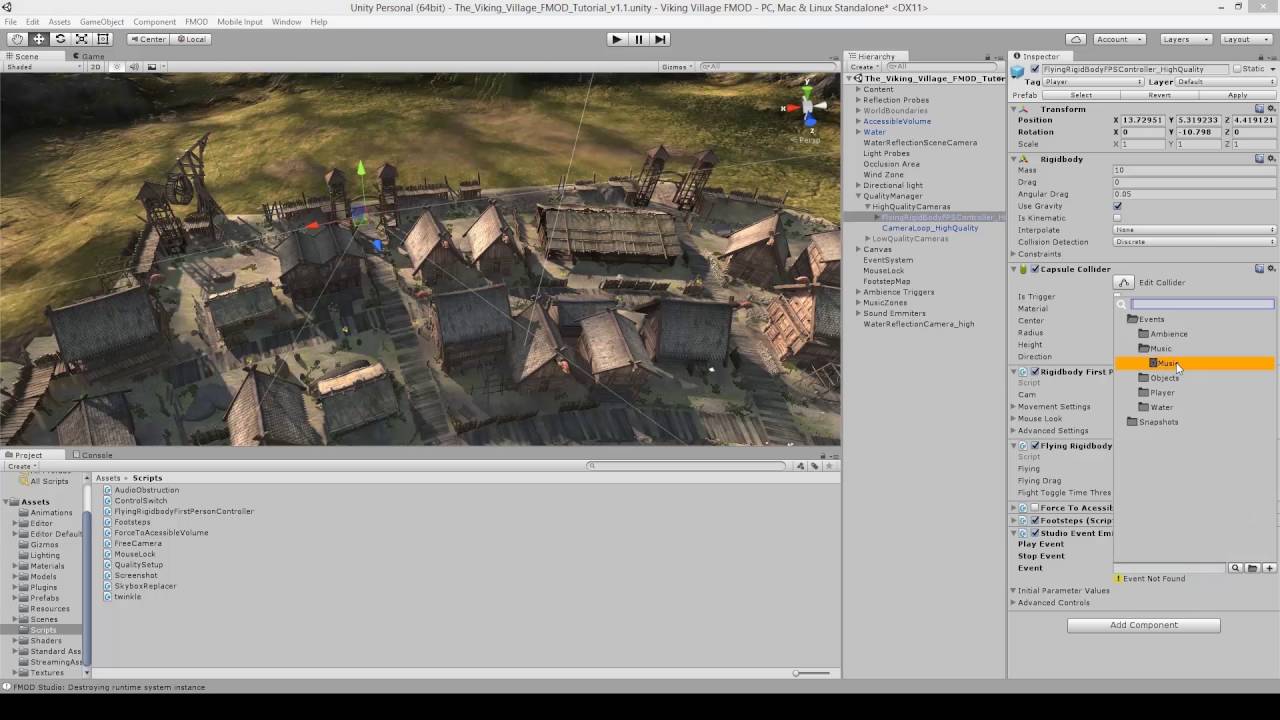Toggle Use Gravity checkbox
1280x720 pixels.
pyautogui.click(x=1117, y=206)
